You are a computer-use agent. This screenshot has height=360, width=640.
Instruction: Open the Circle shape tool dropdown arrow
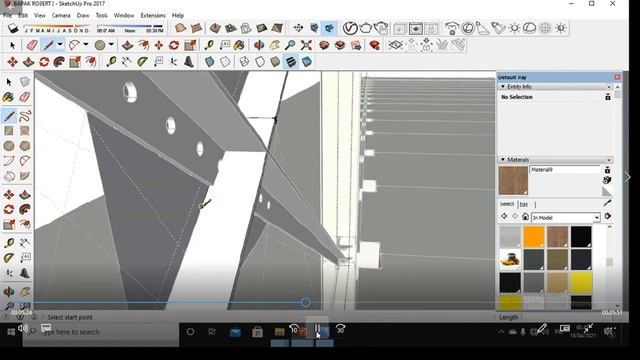pyautogui.click(x=111, y=44)
